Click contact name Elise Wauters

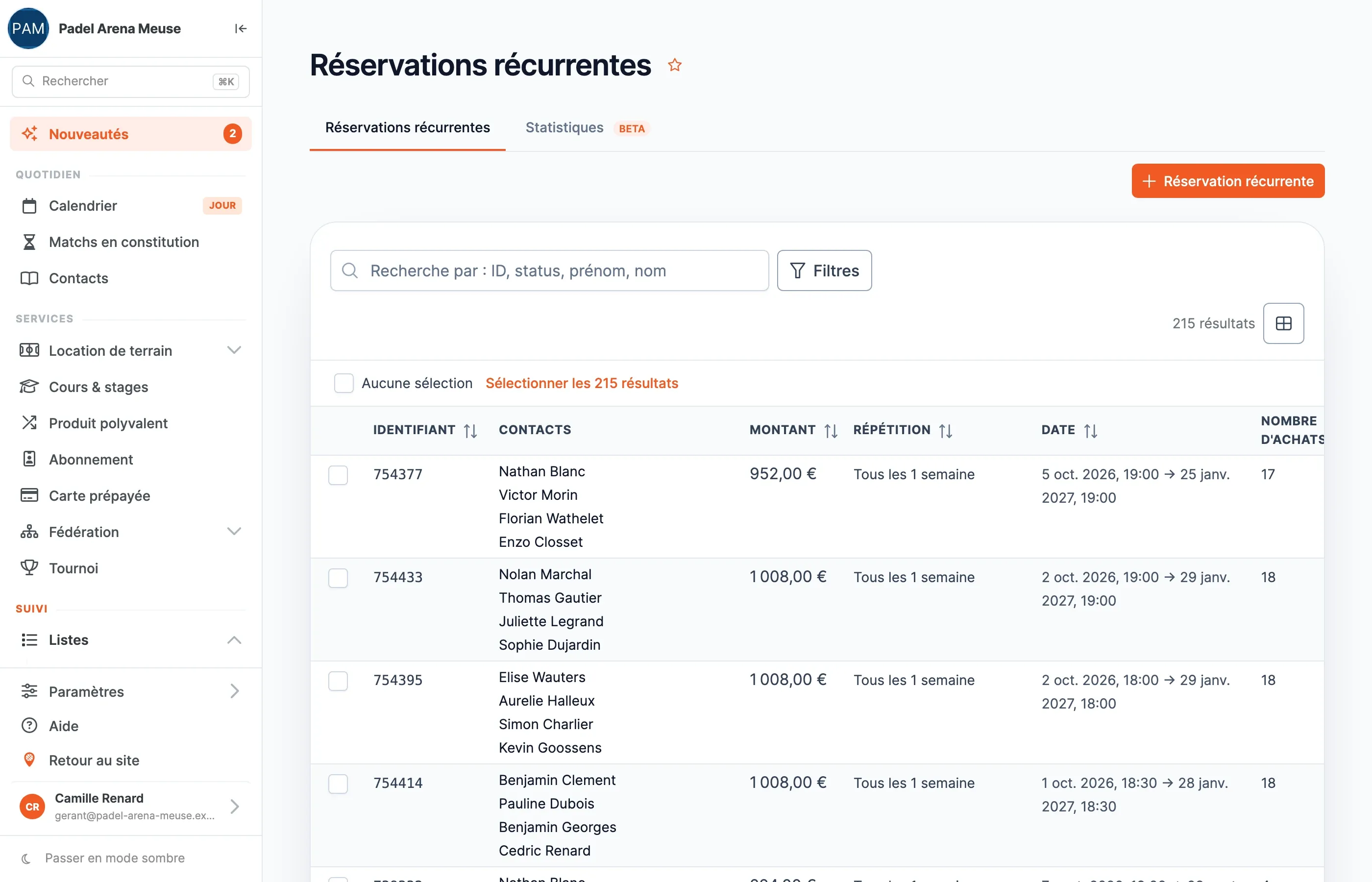click(x=542, y=677)
